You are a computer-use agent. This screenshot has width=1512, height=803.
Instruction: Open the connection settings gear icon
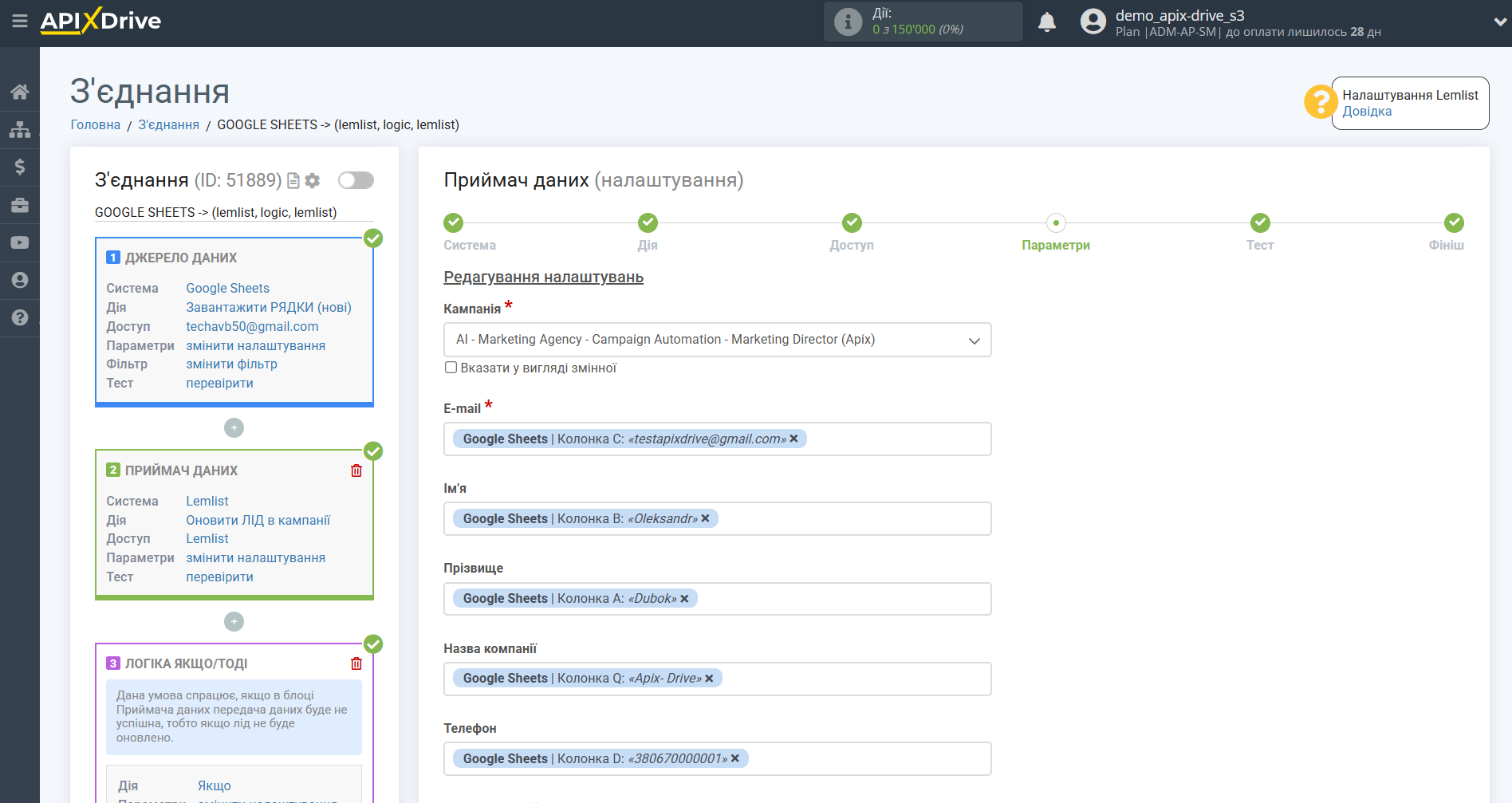click(x=313, y=181)
